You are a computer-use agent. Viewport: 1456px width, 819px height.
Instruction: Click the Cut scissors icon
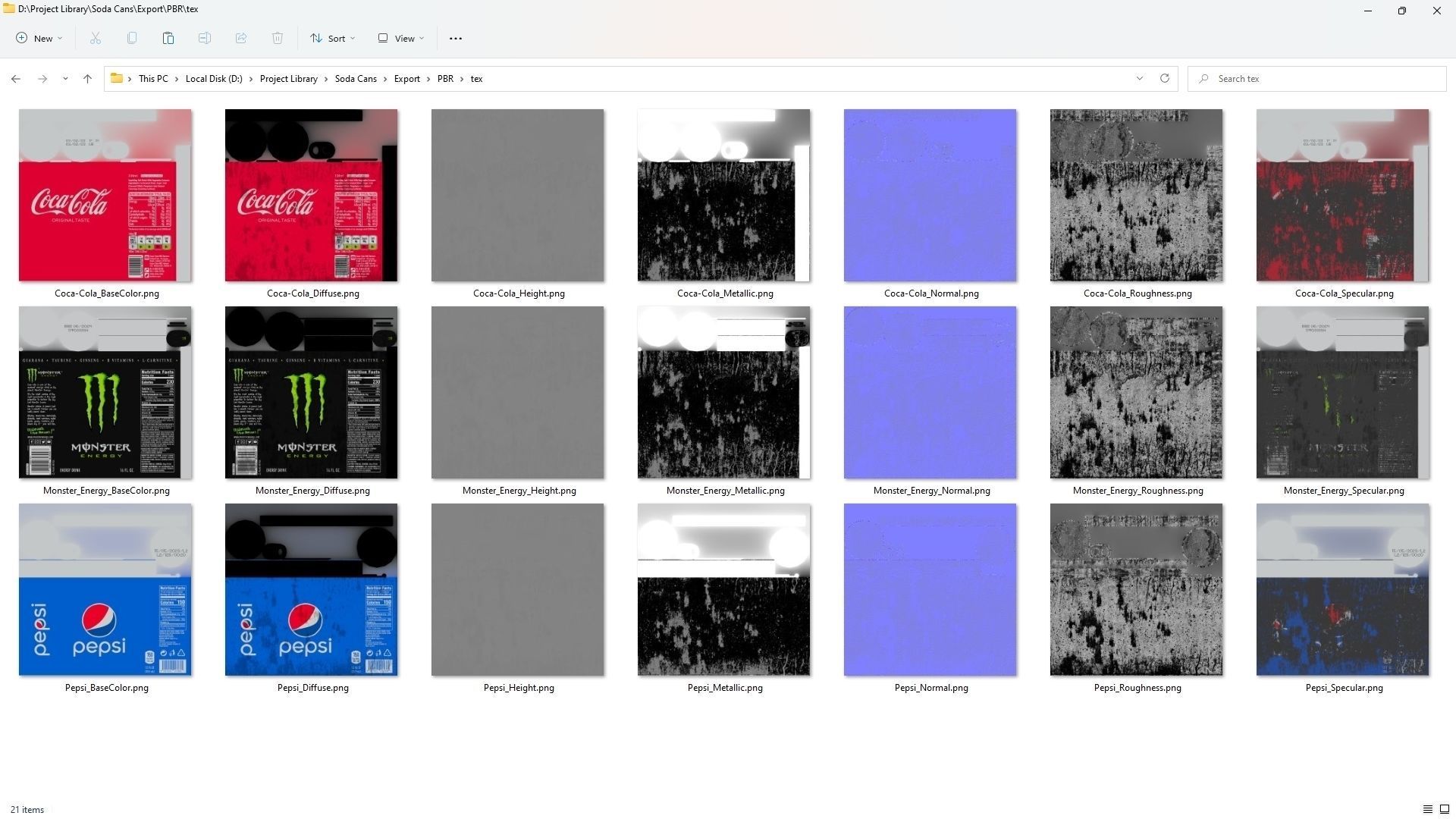[96, 38]
